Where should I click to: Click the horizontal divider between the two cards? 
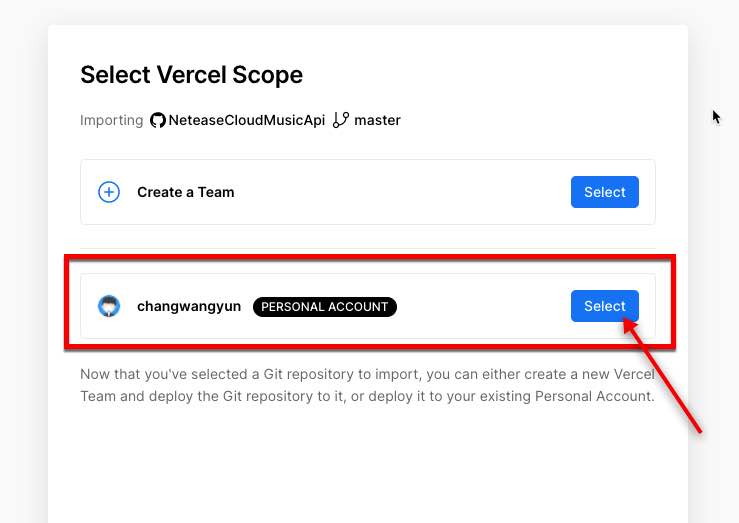point(367,248)
